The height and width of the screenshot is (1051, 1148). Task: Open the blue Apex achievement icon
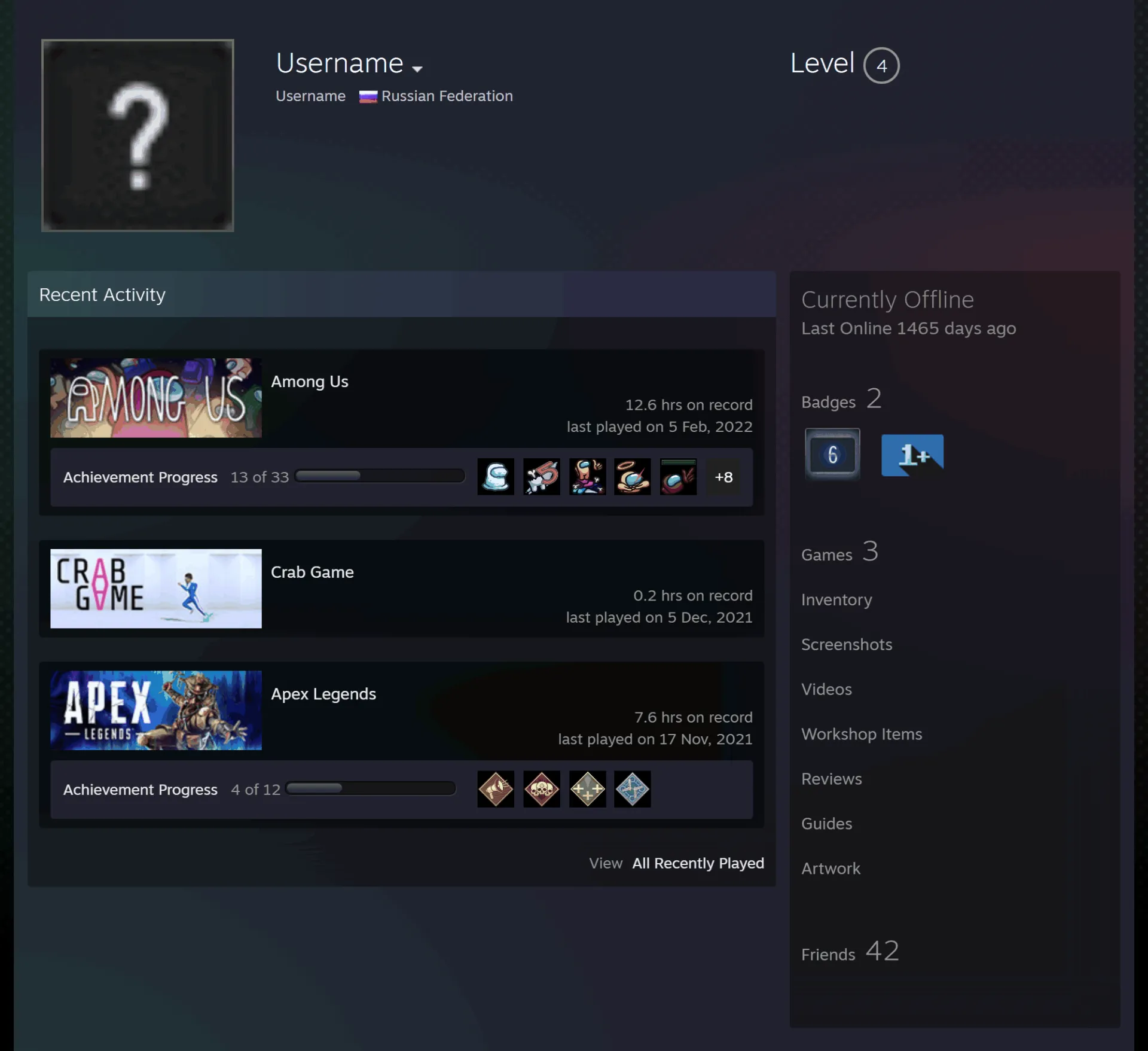pyautogui.click(x=633, y=789)
